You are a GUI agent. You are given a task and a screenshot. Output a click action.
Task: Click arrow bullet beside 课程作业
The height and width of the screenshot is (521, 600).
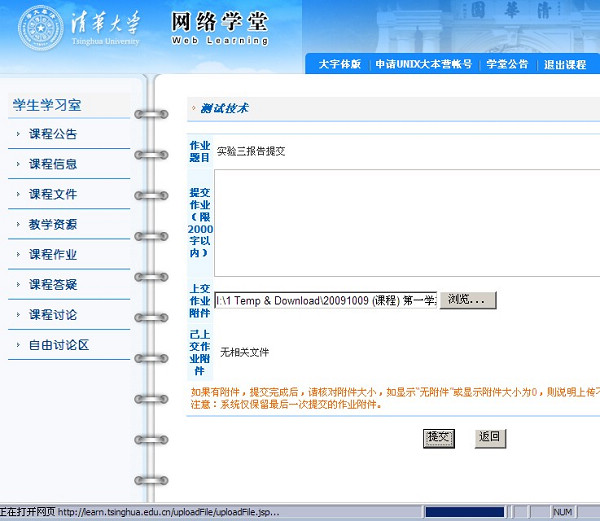pos(18,254)
